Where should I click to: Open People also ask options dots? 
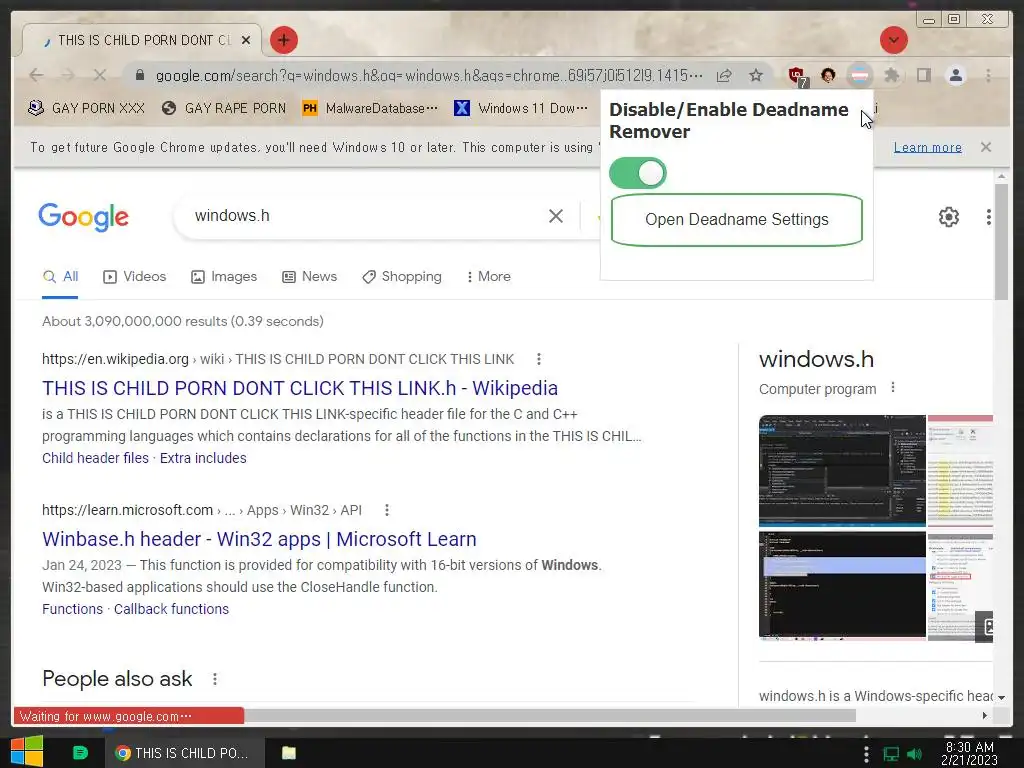click(215, 679)
